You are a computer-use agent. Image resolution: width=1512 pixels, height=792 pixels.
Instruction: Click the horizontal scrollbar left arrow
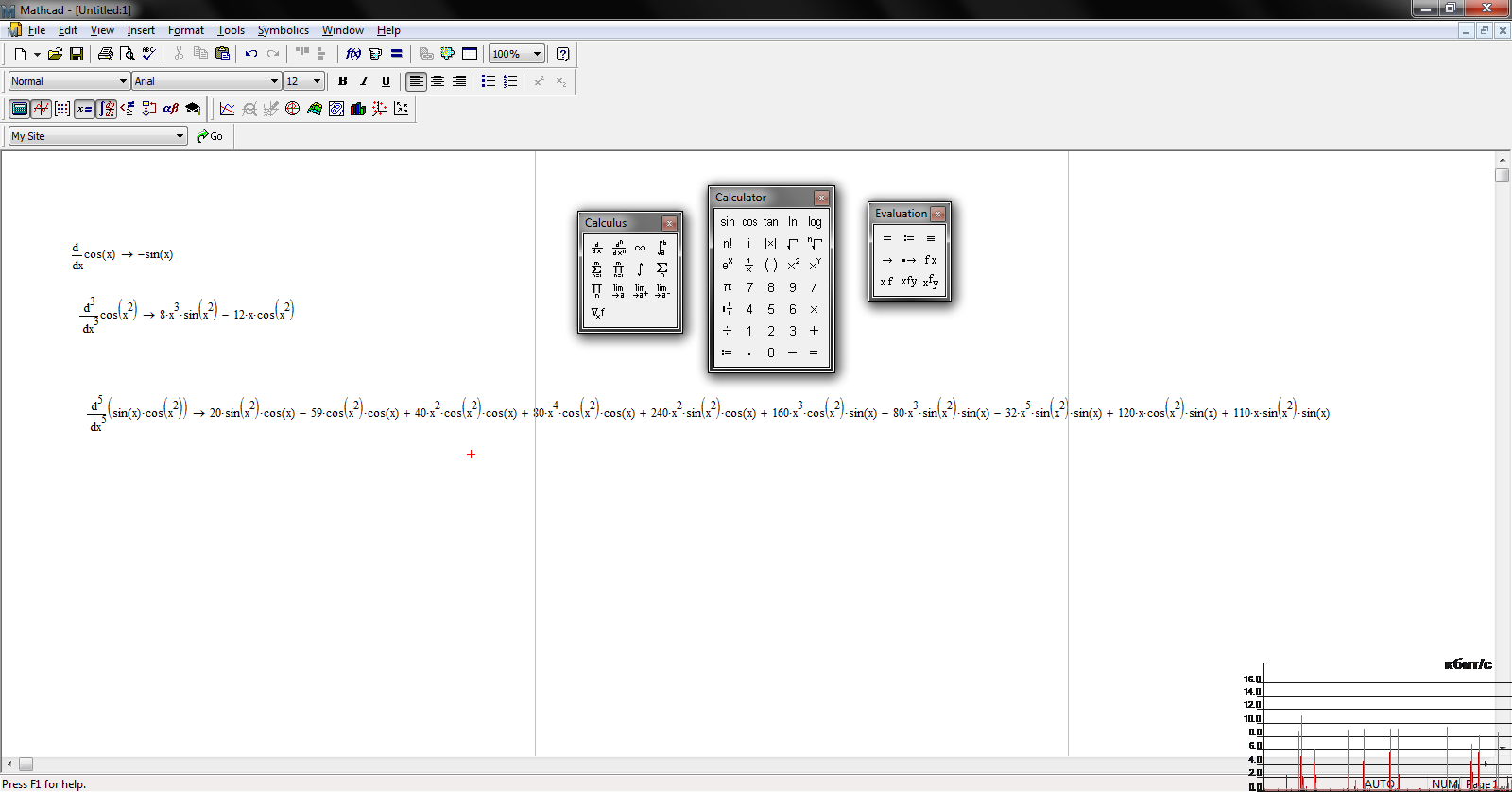(9, 764)
